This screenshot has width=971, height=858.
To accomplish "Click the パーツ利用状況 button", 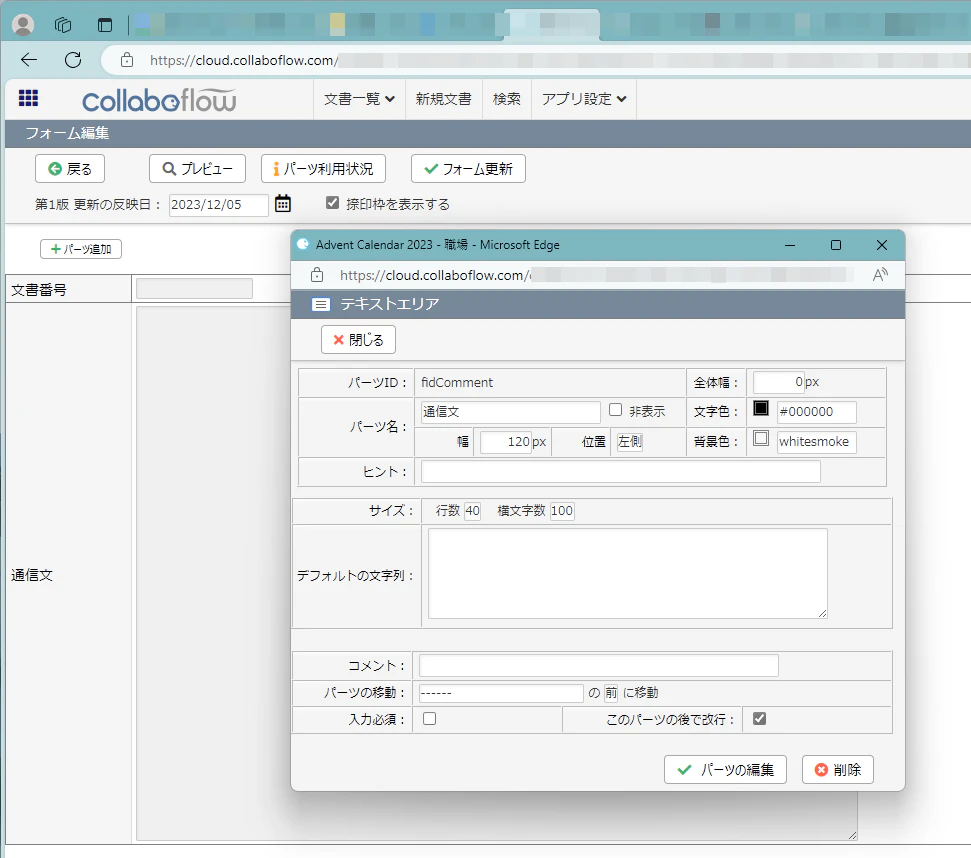I will pyautogui.click(x=323, y=169).
